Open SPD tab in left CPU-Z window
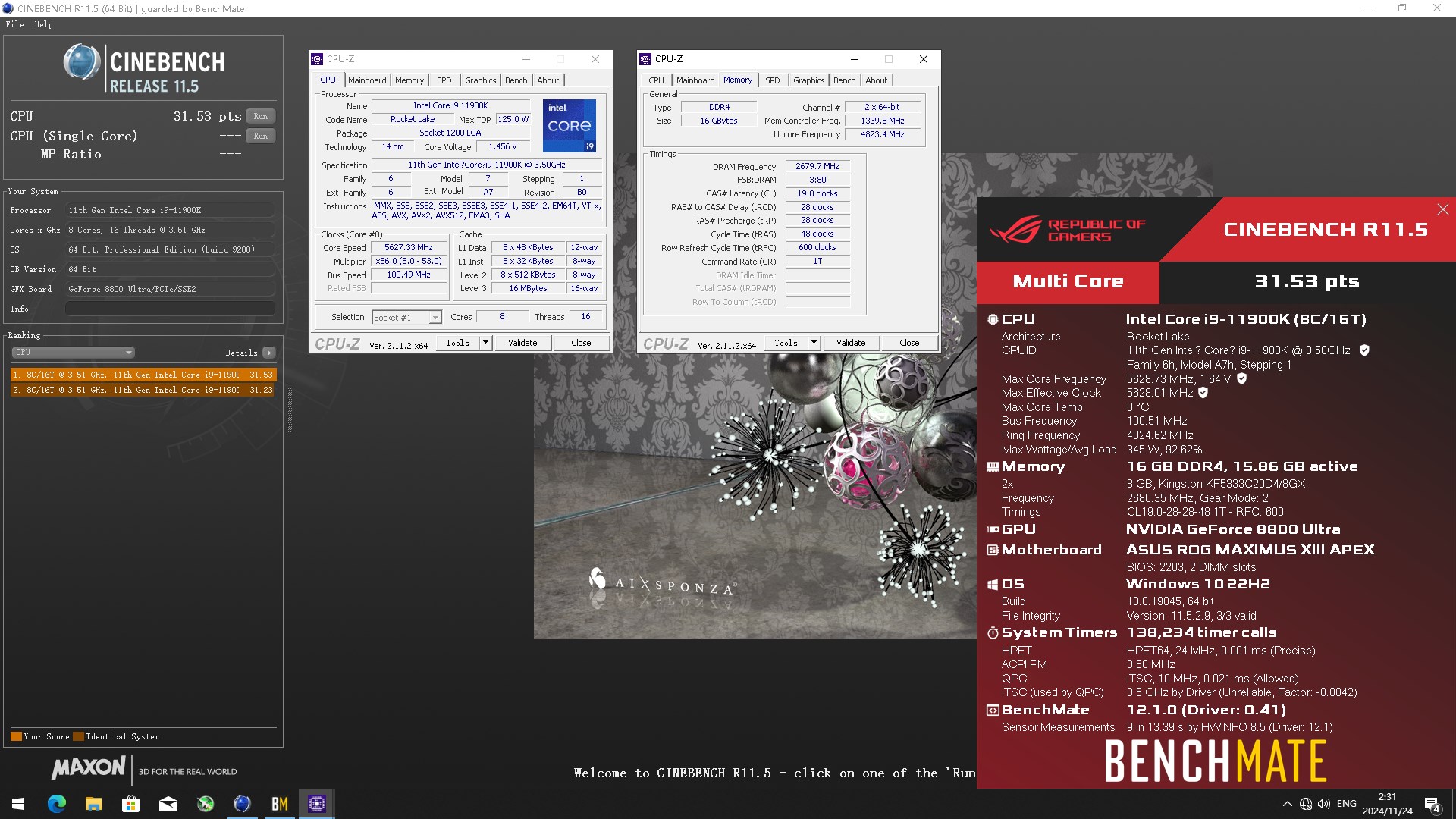 [x=444, y=80]
